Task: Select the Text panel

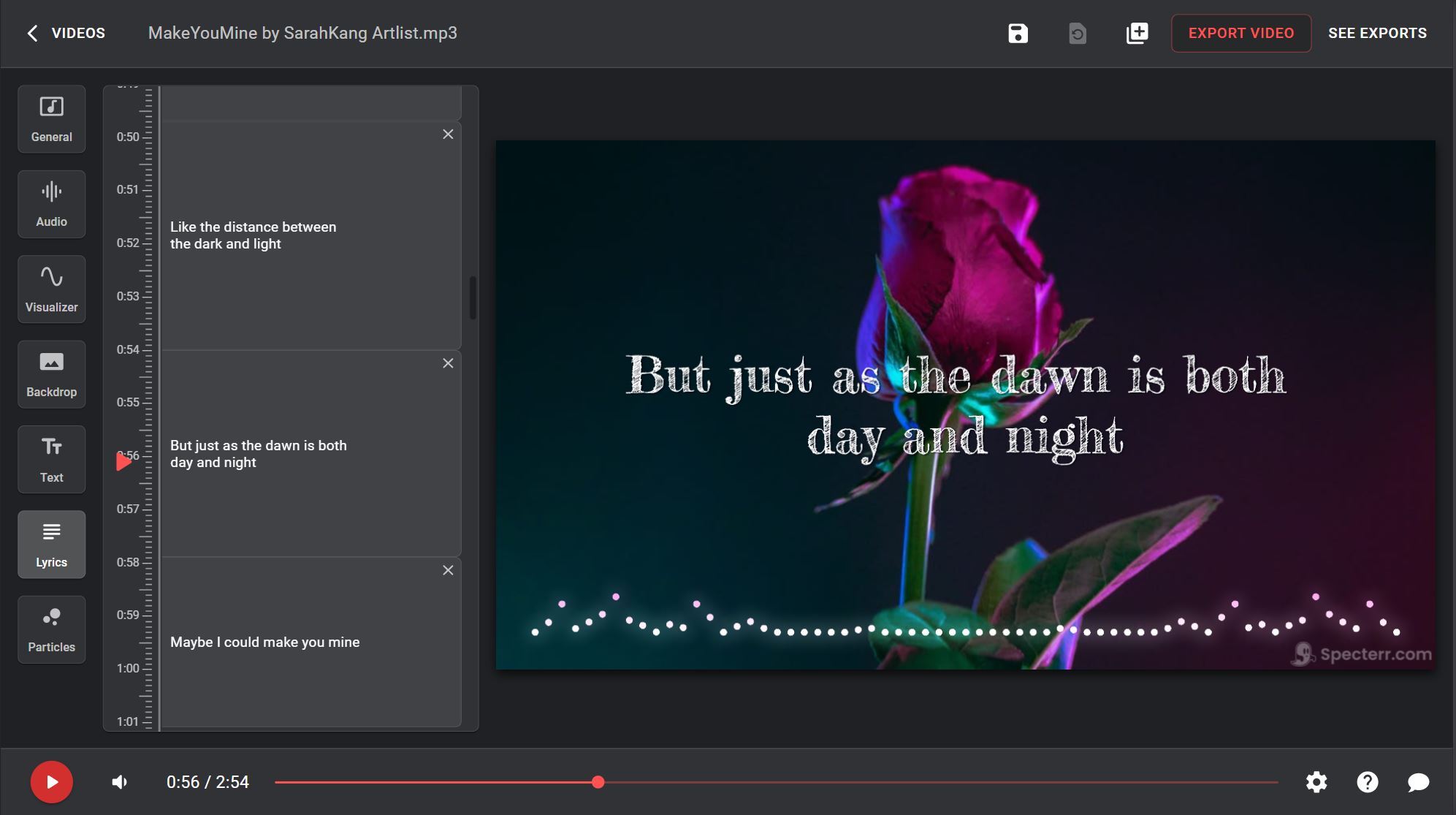Action: click(51, 459)
